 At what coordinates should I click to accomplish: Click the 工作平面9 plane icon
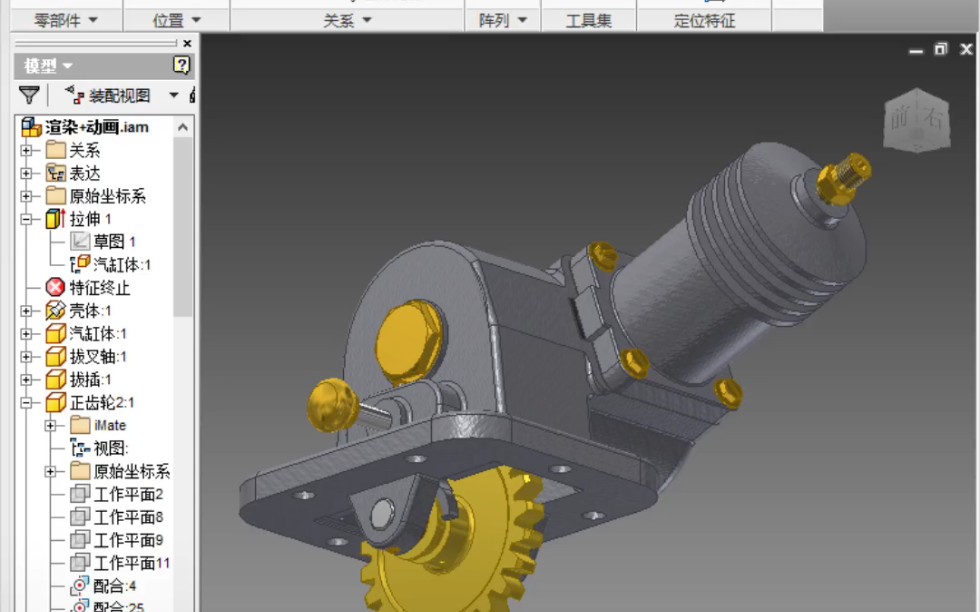pos(80,540)
